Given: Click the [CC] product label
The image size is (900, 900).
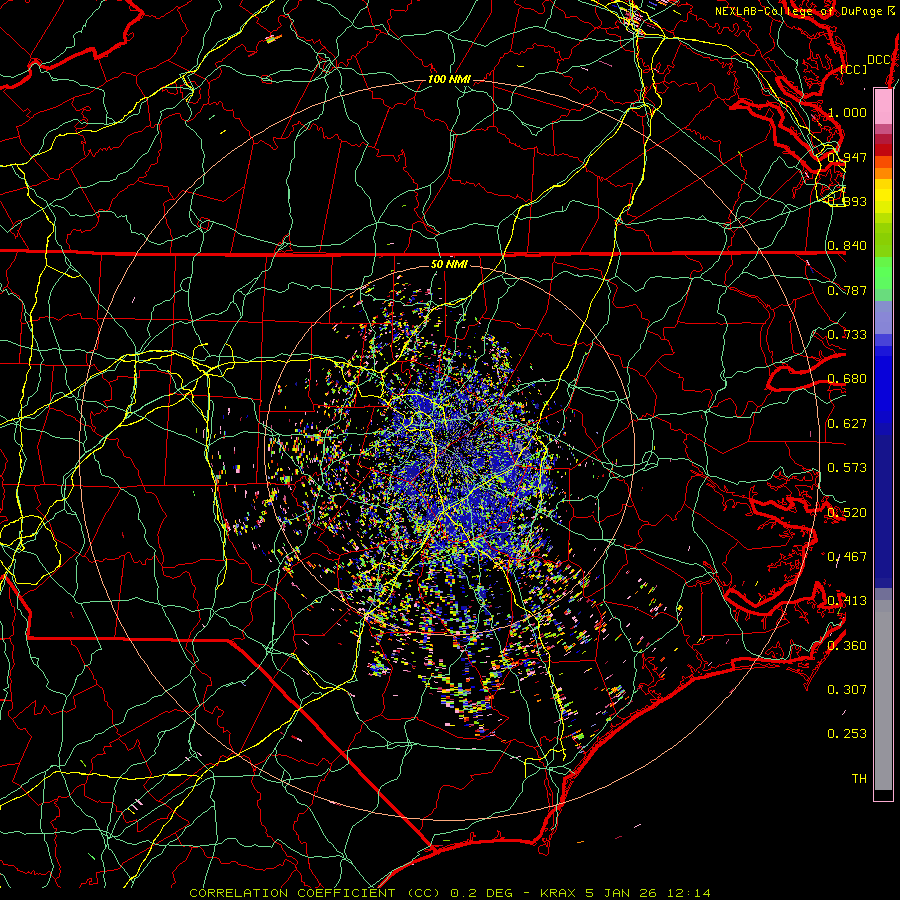Looking at the screenshot, I should 854,69.
